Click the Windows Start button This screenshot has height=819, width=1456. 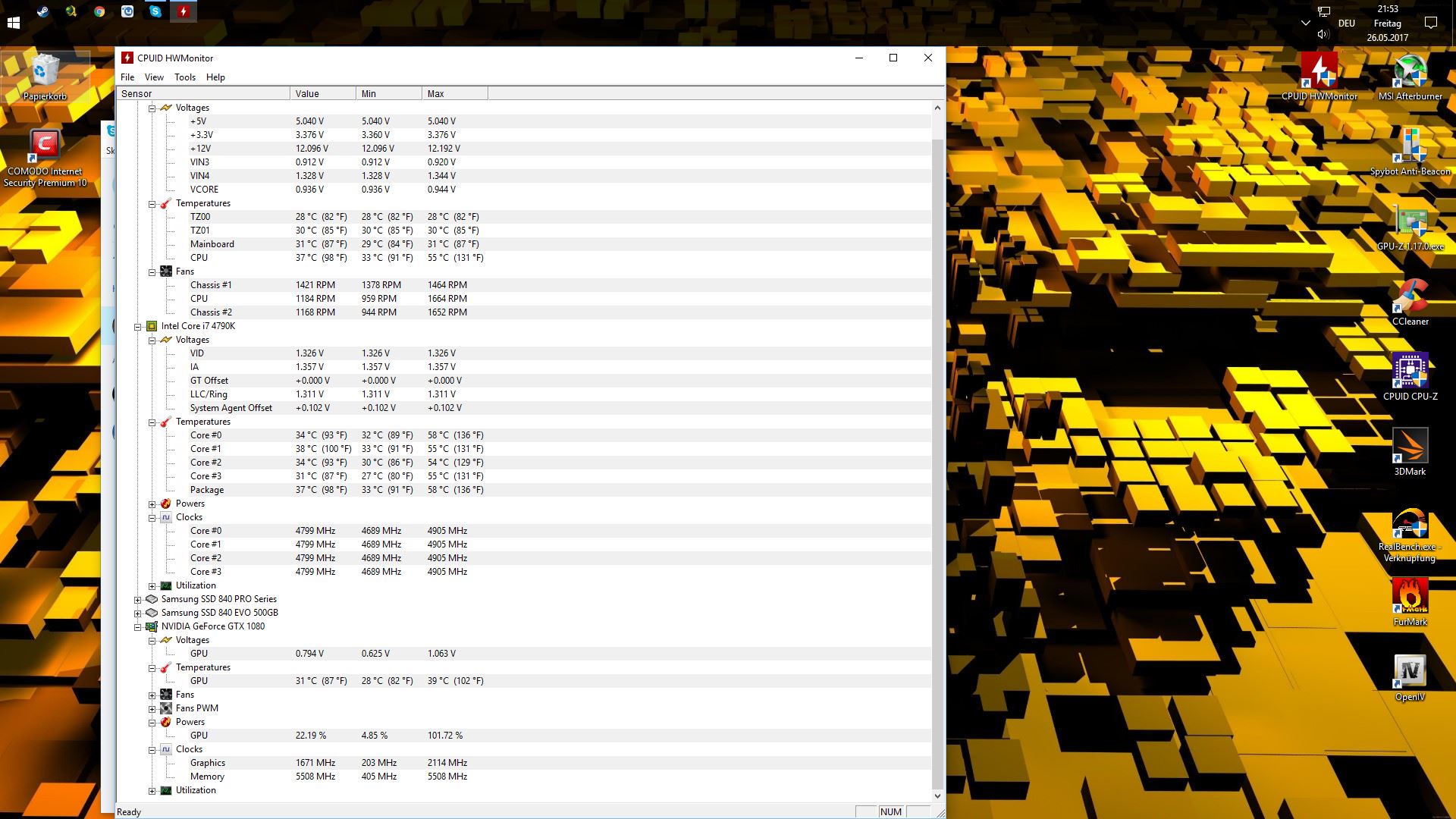coord(13,23)
